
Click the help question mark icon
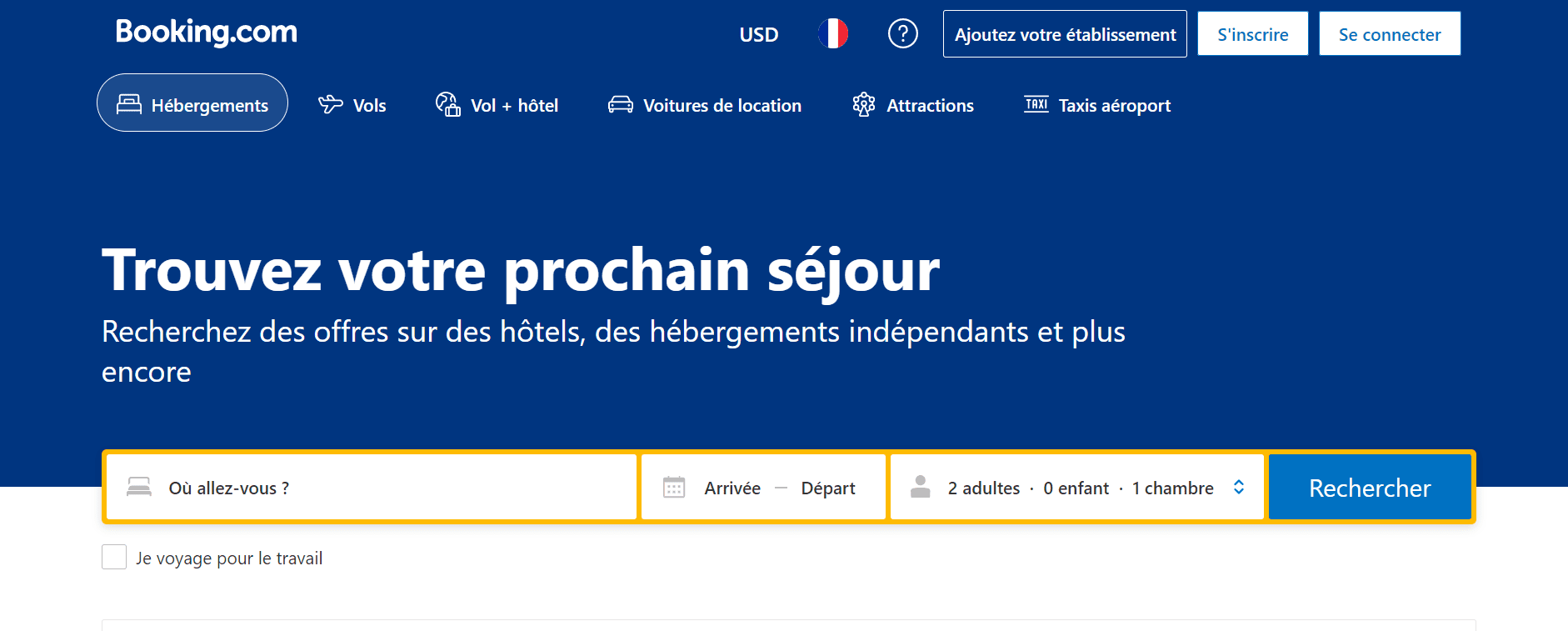click(902, 34)
